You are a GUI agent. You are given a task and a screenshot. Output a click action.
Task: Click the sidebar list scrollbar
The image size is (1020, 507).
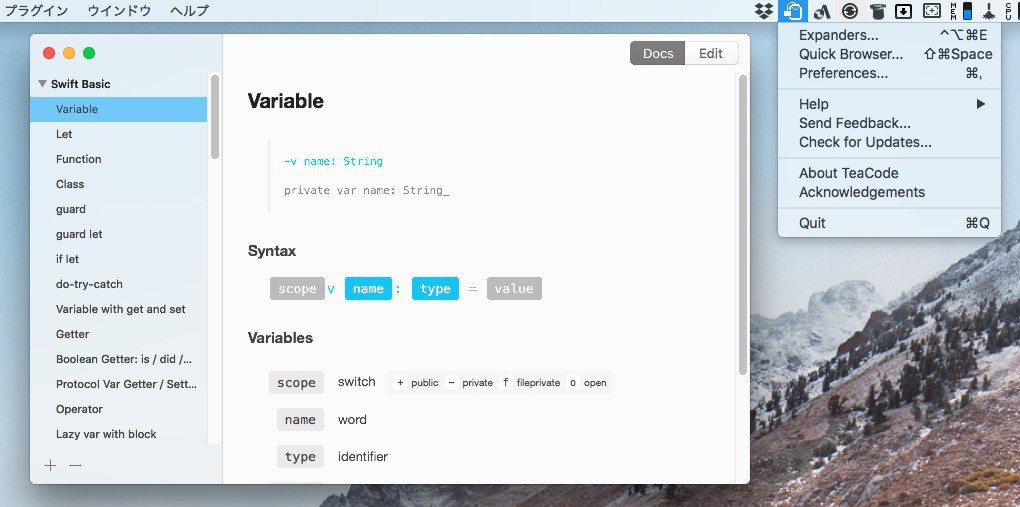coord(215,117)
